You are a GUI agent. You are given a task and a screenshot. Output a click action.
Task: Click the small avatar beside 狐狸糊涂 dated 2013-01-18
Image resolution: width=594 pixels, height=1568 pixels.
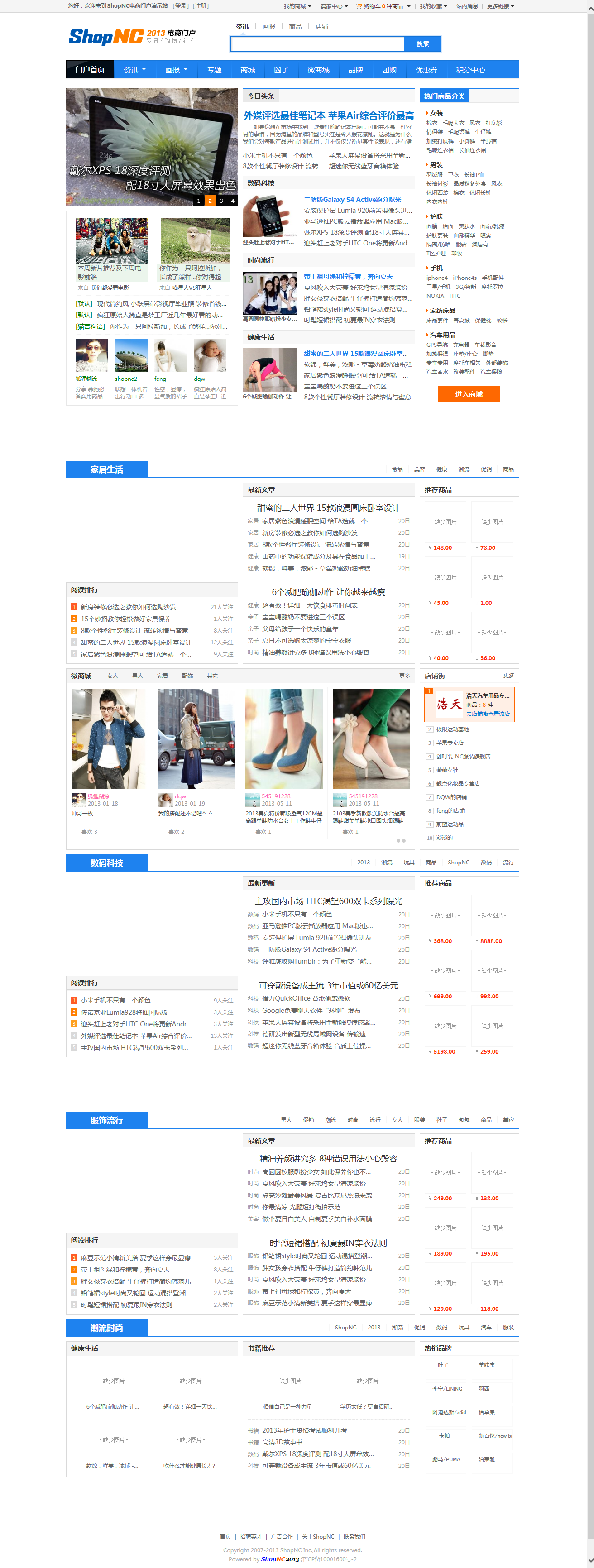click(x=78, y=799)
